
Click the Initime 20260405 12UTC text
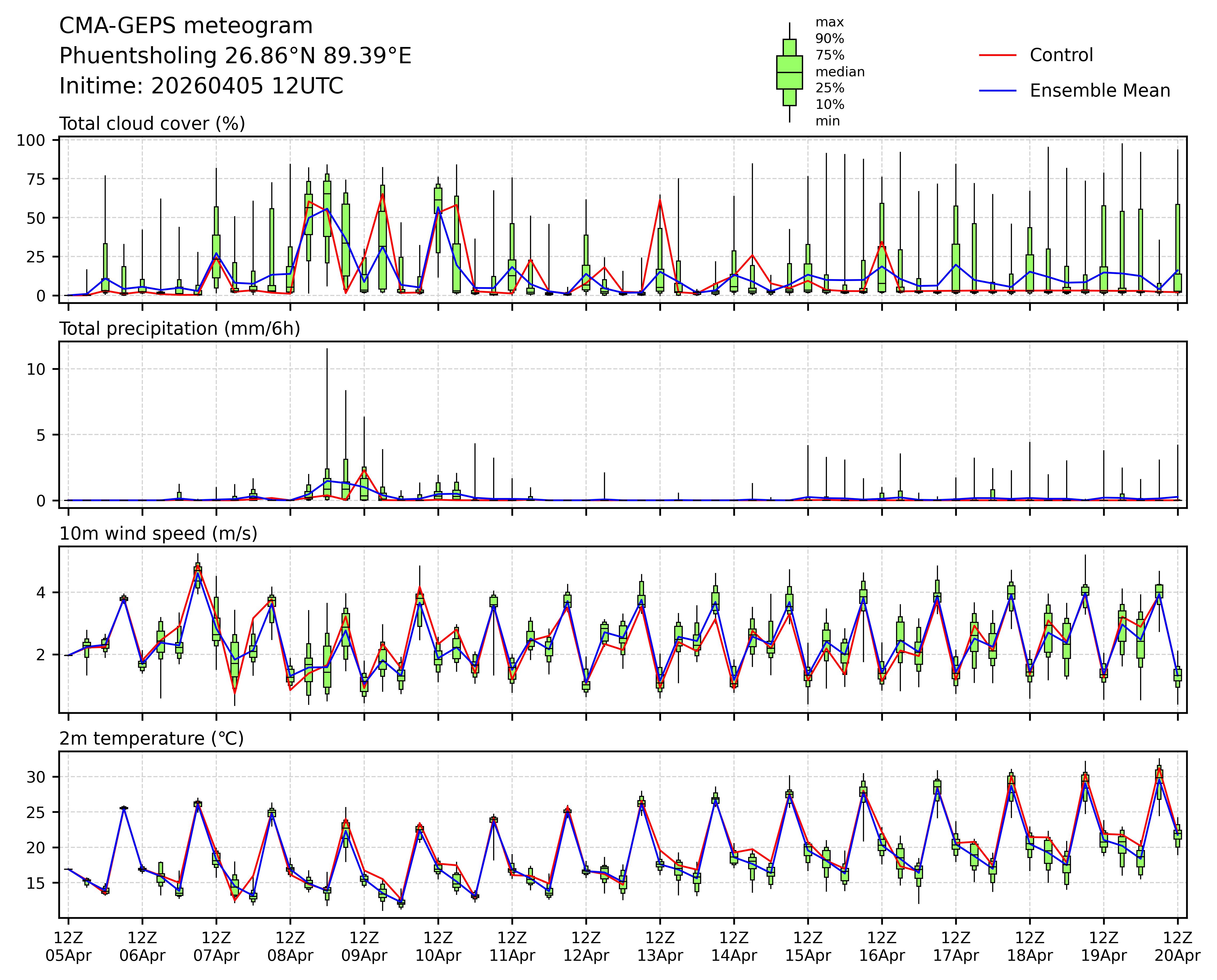201,86
